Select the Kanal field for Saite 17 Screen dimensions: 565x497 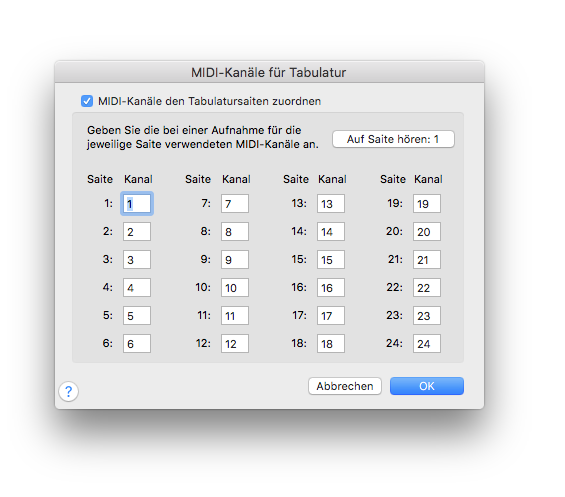click(331, 316)
